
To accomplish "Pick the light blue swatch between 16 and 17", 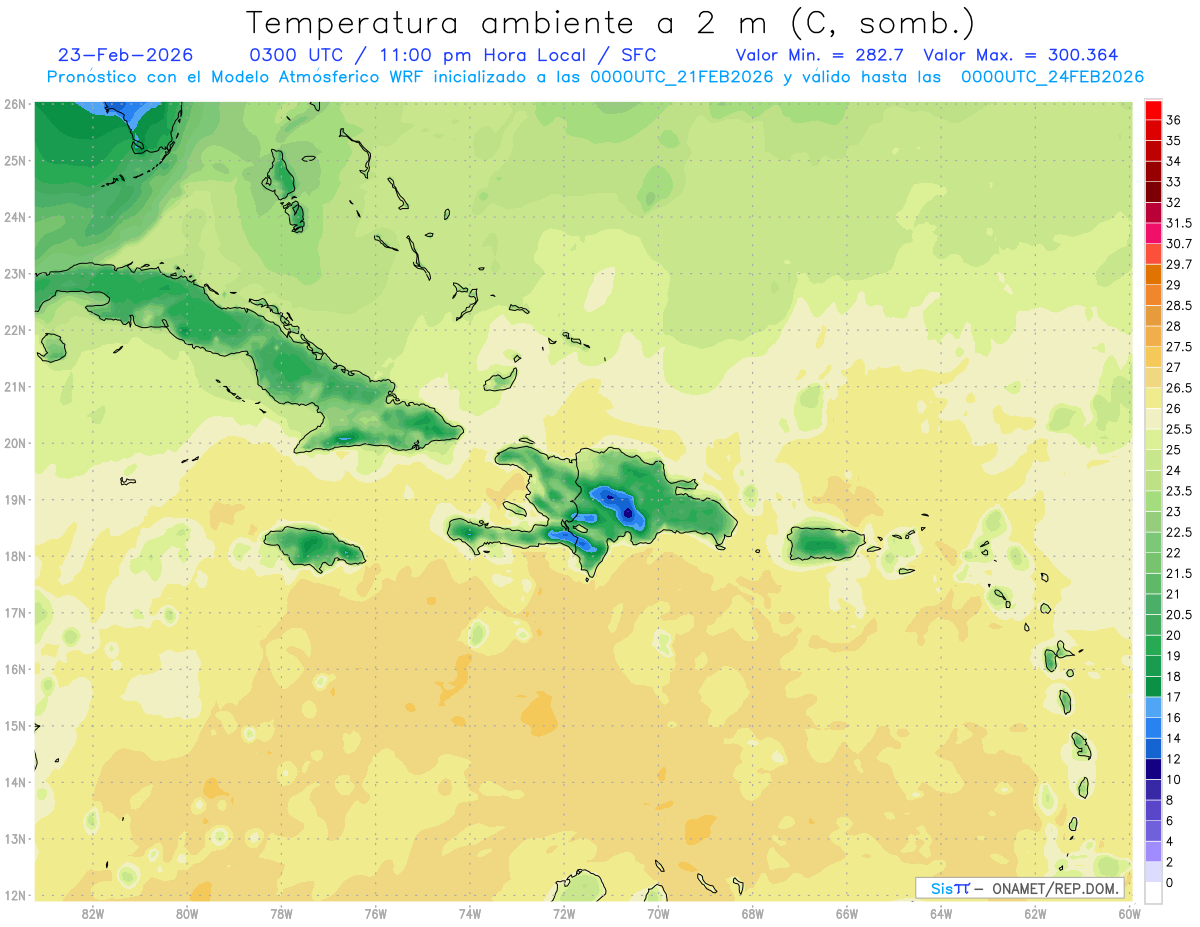I will click(1153, 706).
